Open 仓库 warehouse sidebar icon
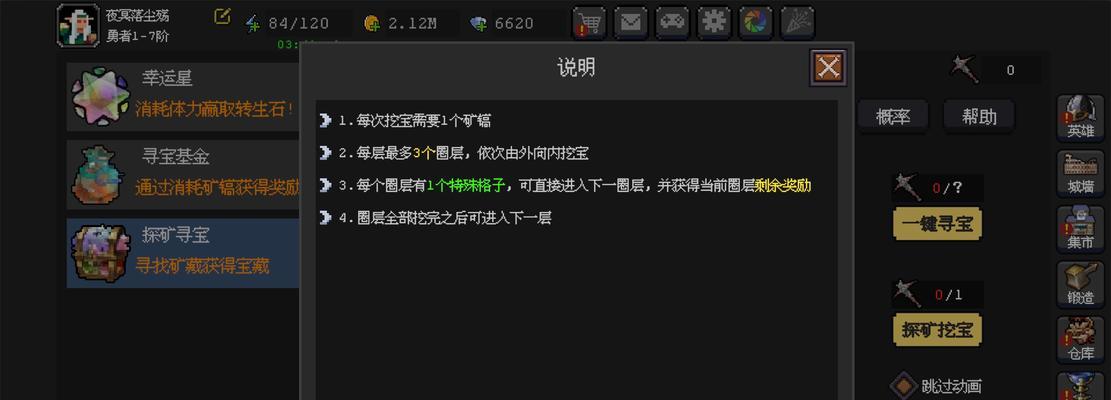 click(1081, 340)
